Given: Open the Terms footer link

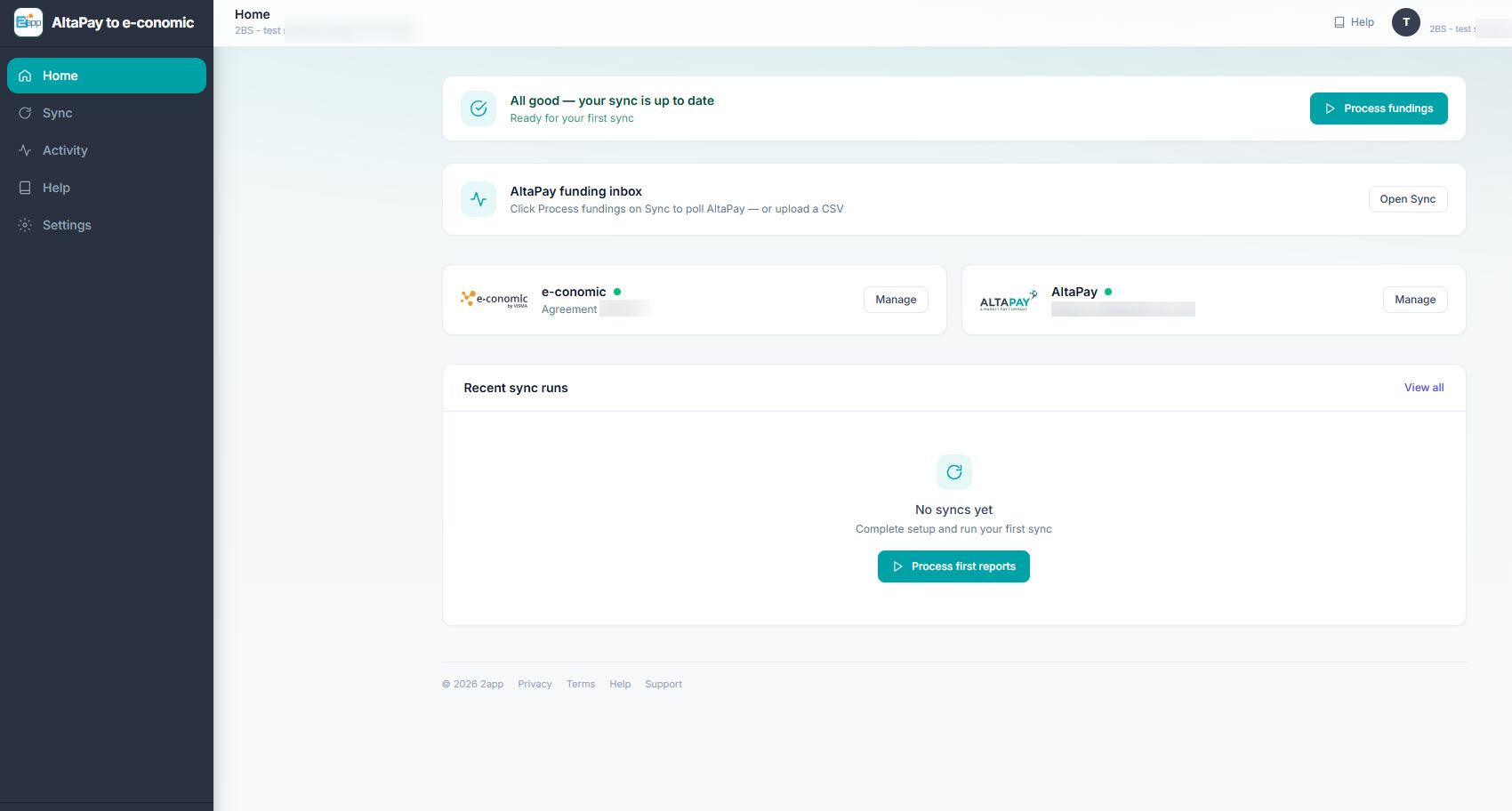Looking at the screenshot, I should pos(581,684).
